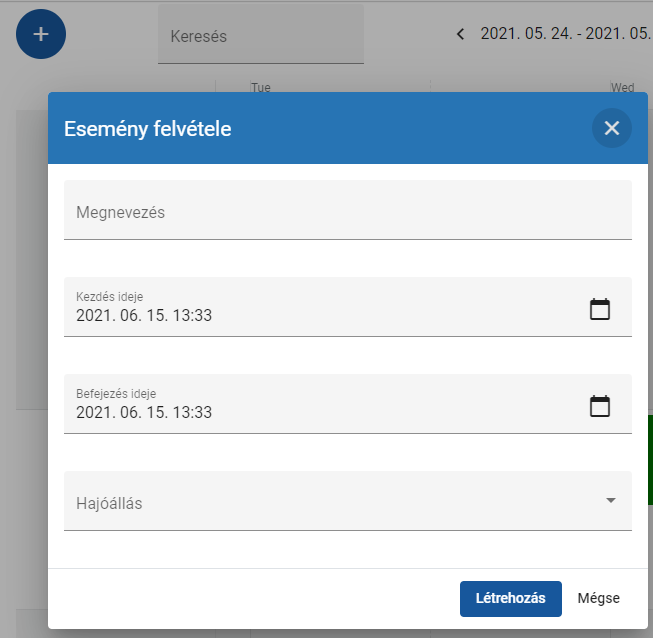Click the Befejezés ideje floating label

tap(116, 393)
